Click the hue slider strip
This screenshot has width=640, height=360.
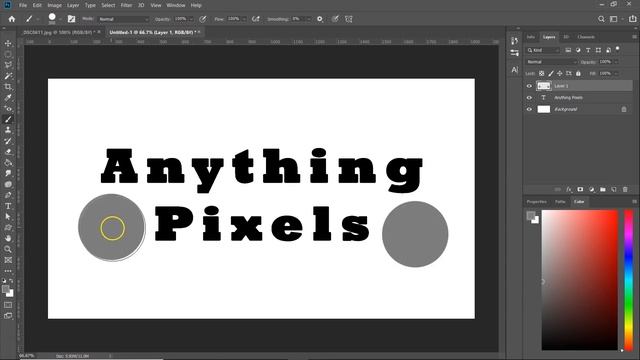pos(629,280)
